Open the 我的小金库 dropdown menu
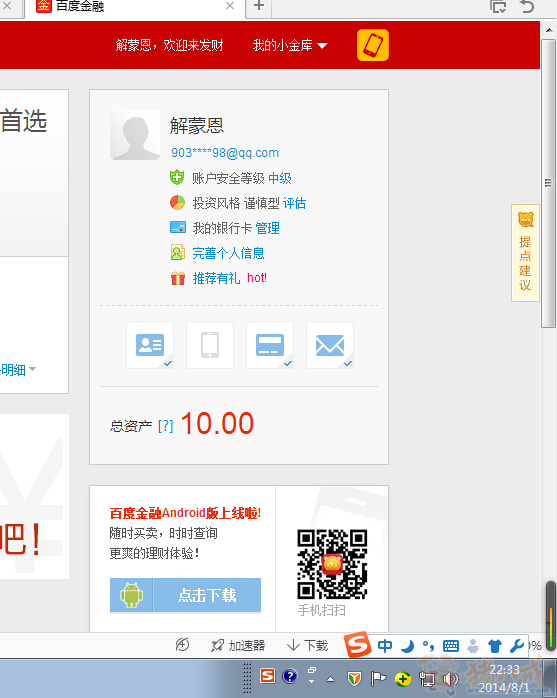Viewport: 557px width, 698px height. coord(290,45)
